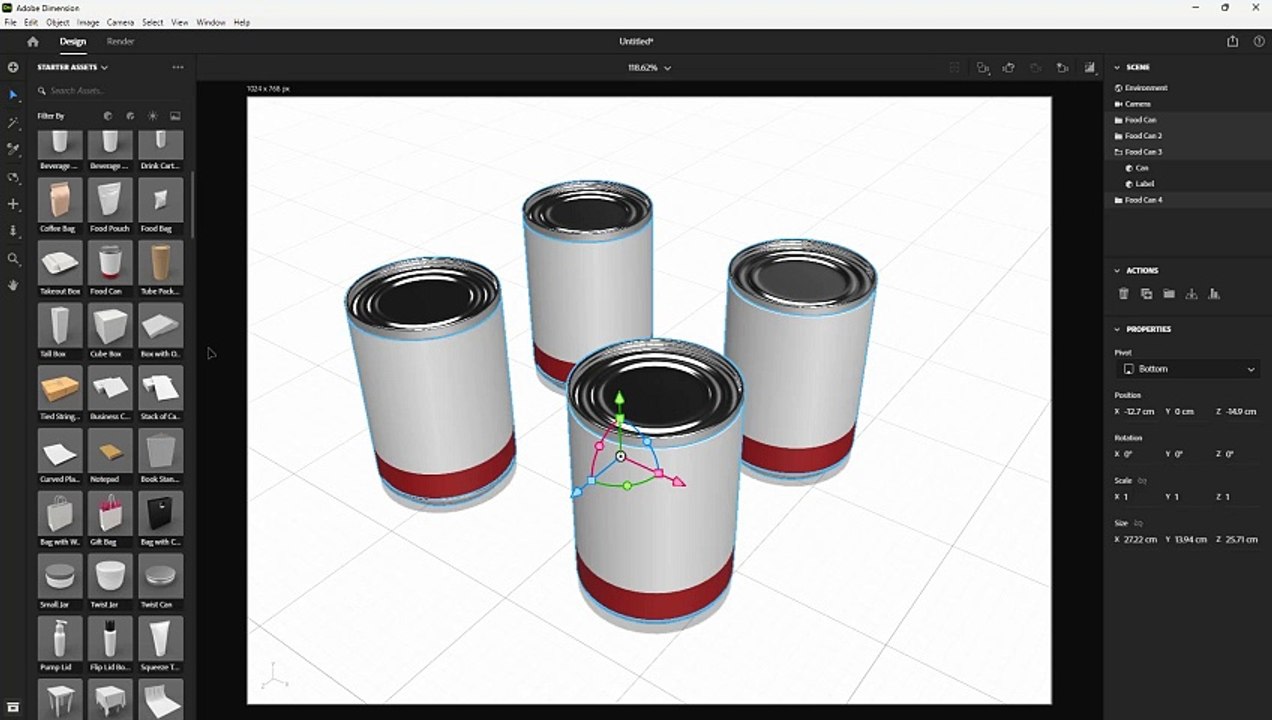Screen dimensions: 1272x720
Task: Open the camera bookmarks icon in top toolbar
Action: pyautogui.click(x=983, y=68)
